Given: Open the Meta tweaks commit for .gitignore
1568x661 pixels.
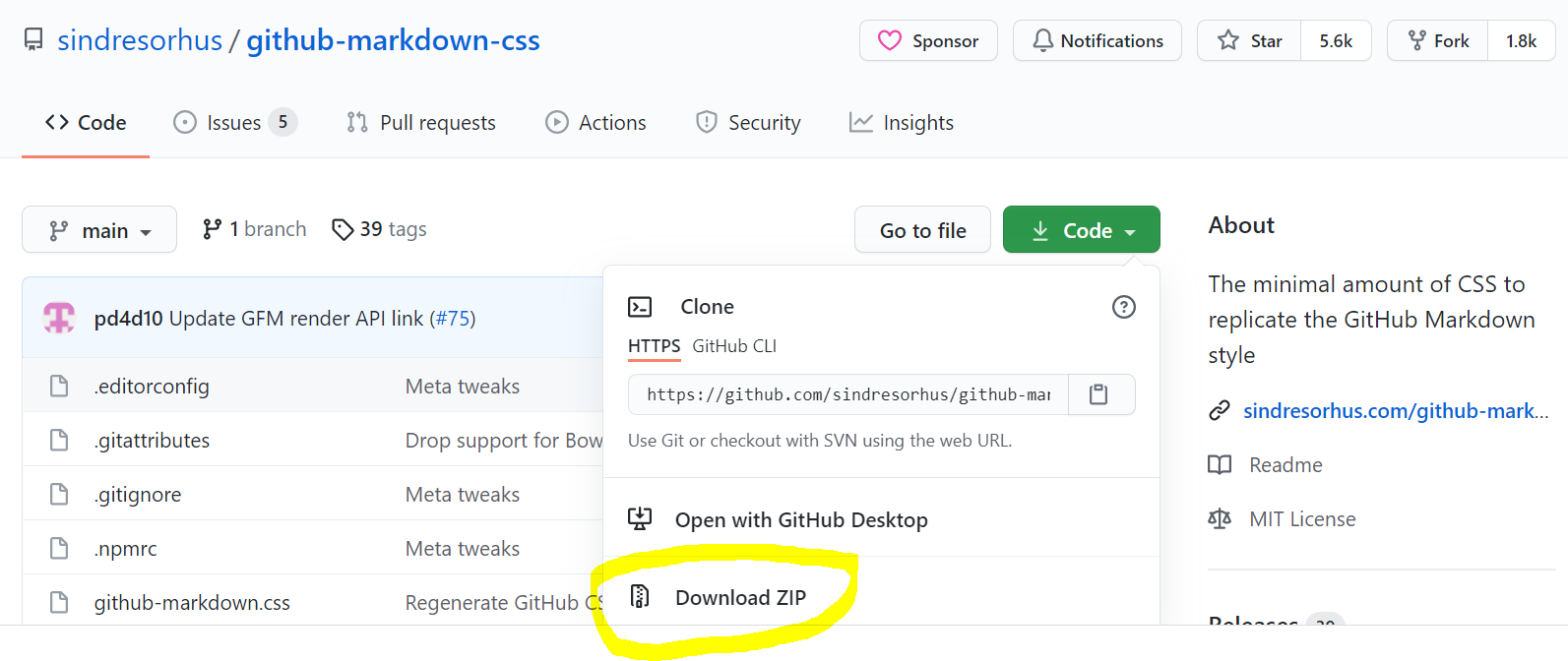Looking at the screenshot, I should click(x=463, y=495).
